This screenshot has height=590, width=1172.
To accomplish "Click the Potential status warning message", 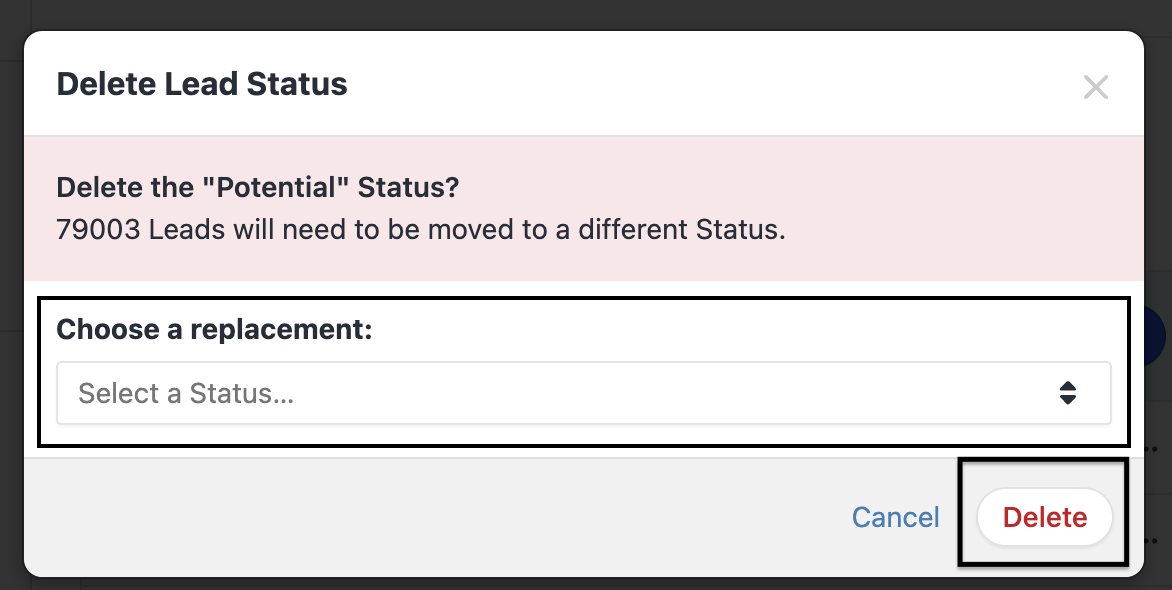I will [256, 187].
